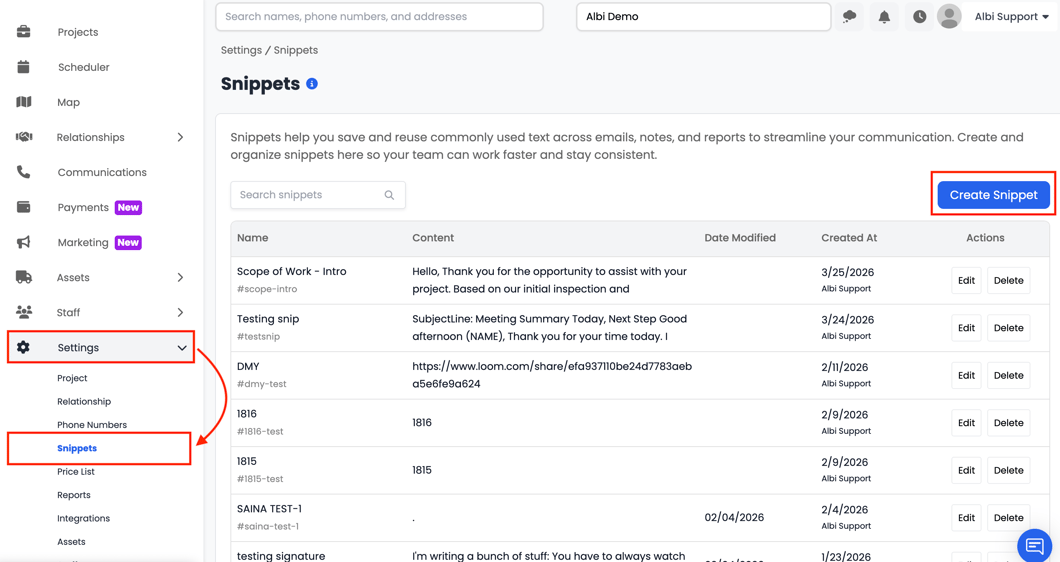1060x562 pixels.
Task: Click the Create Snippet button
Action: pos(993,195)
